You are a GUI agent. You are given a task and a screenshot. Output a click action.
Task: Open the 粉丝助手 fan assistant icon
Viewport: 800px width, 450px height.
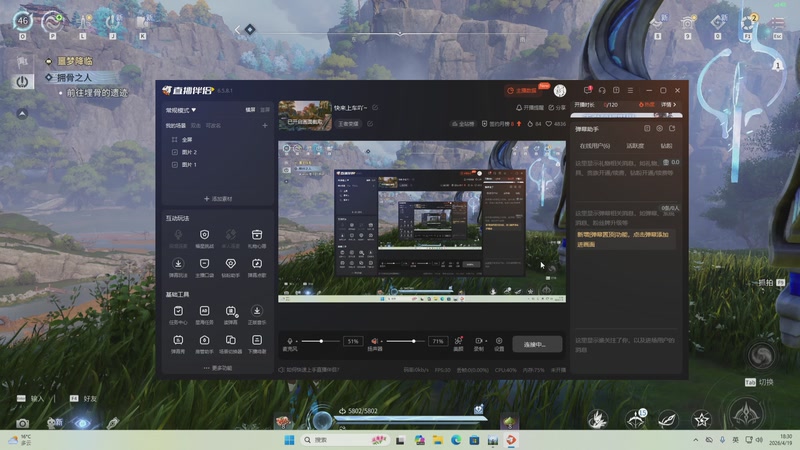click(x=231, y=267)
